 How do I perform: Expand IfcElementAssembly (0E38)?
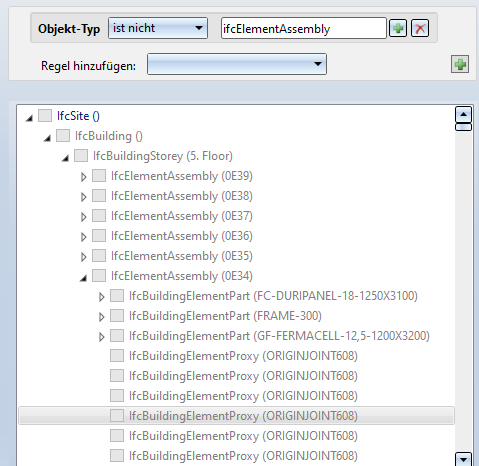[x=83, y=197]
